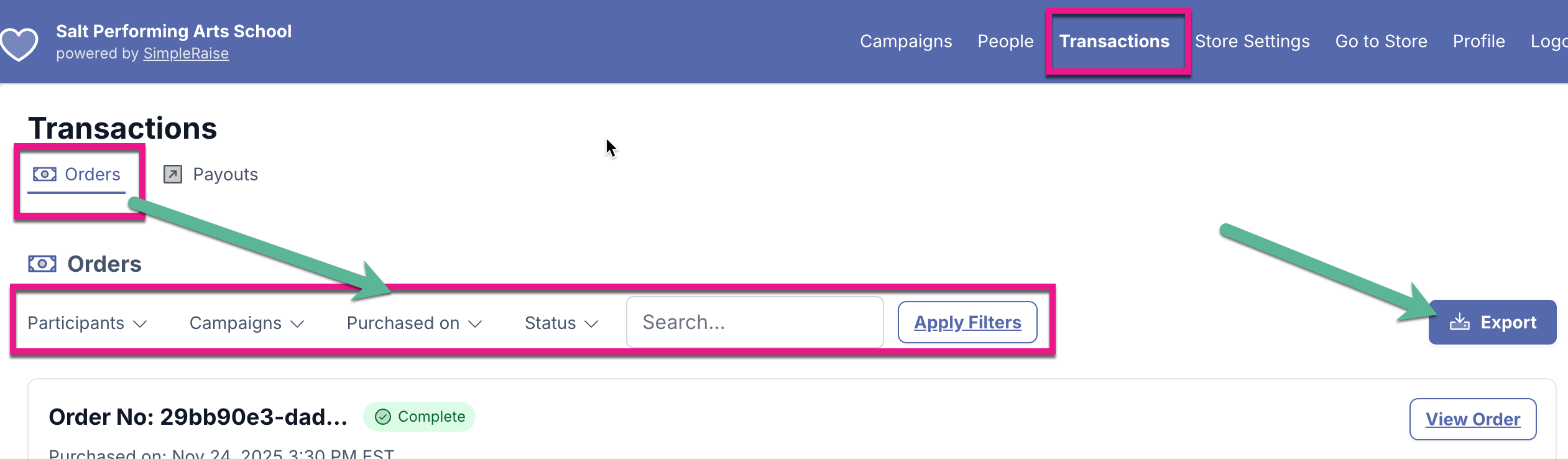Click the Orders tab money icon

tap(45, 174)
